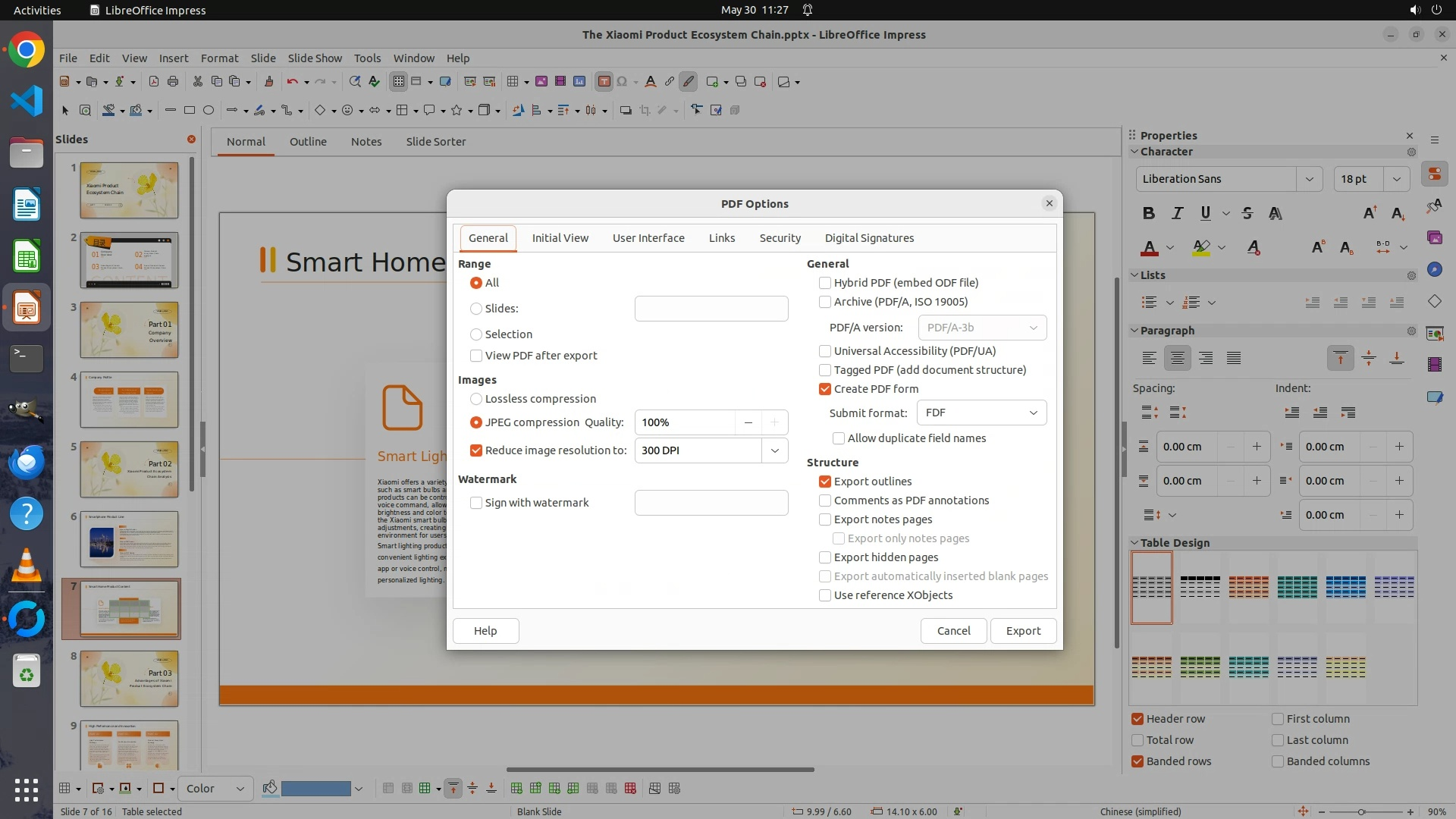
Task: Click the Strikethrough icon in Character panel
Action: coord(1247,213)
